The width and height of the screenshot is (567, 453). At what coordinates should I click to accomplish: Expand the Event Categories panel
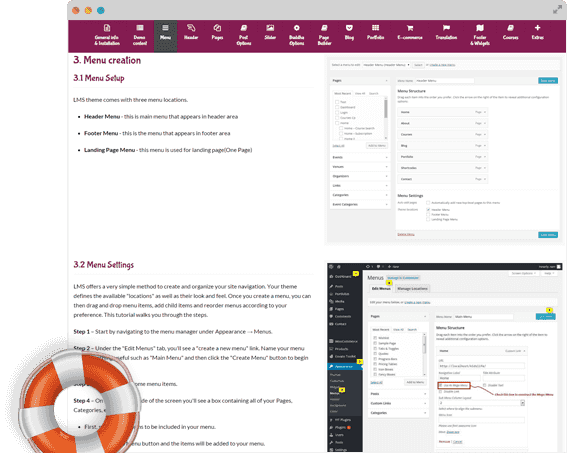[x=360, y=204]
